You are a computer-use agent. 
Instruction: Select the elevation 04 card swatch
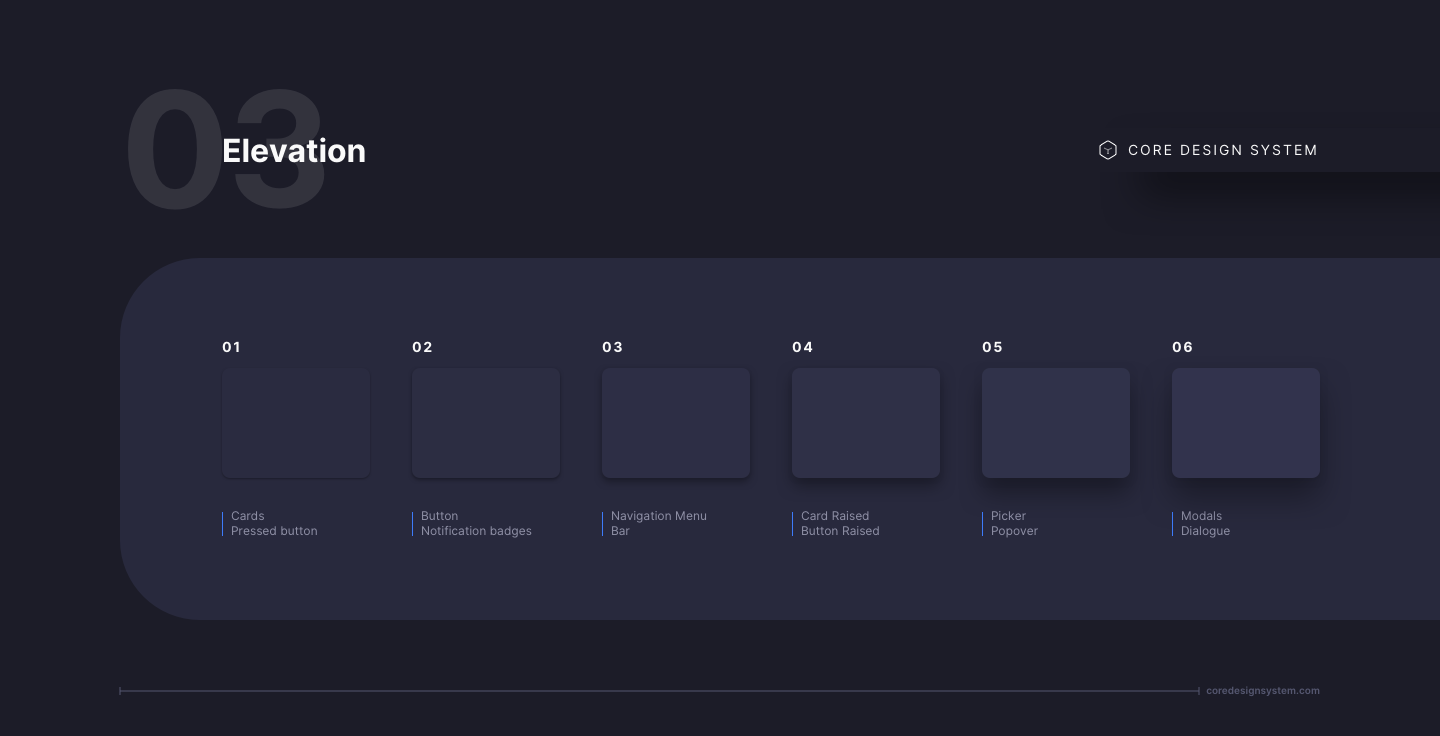click(x=866, y=423)
